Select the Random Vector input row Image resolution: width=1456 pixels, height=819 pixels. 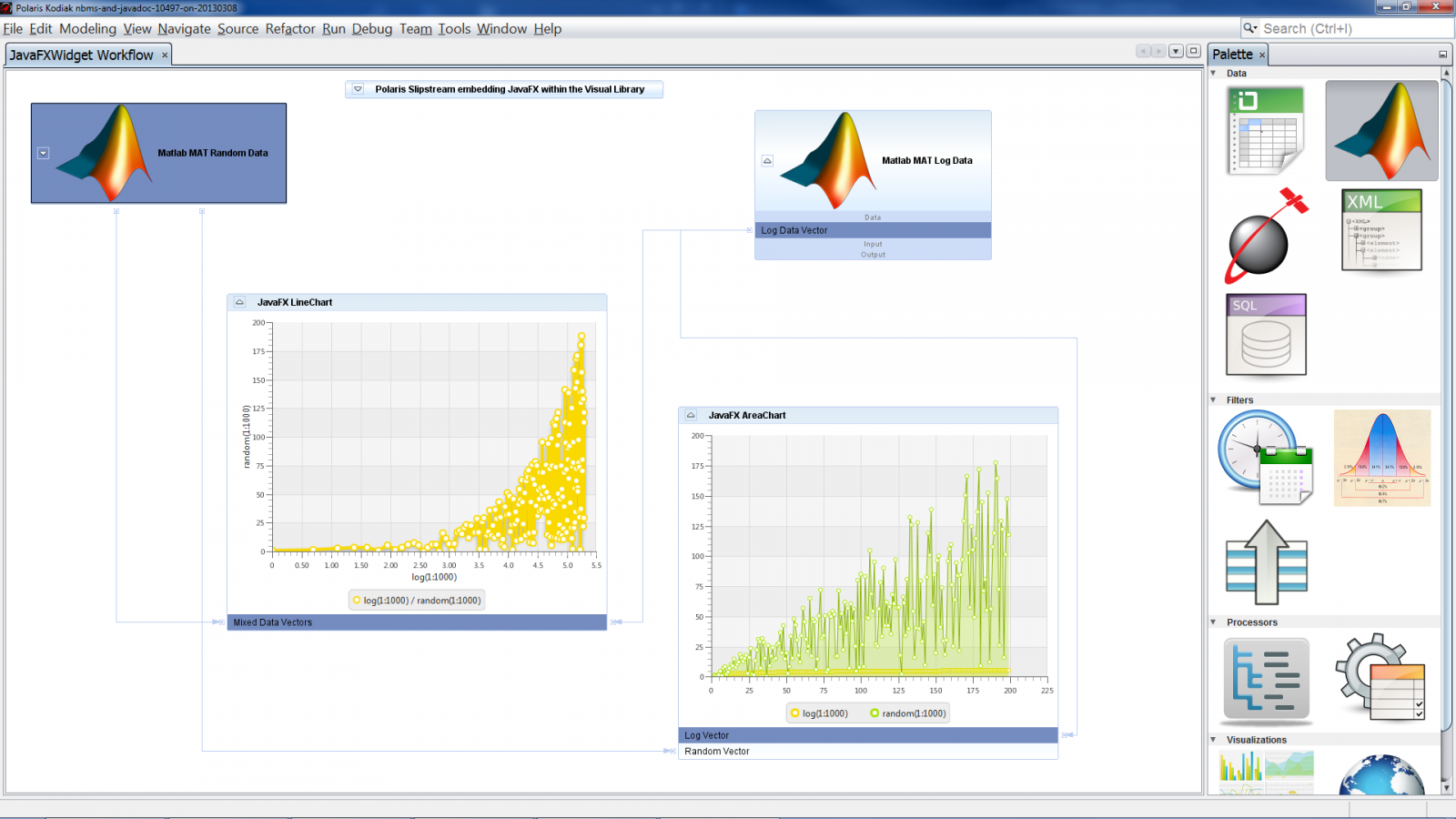[867, 752]
